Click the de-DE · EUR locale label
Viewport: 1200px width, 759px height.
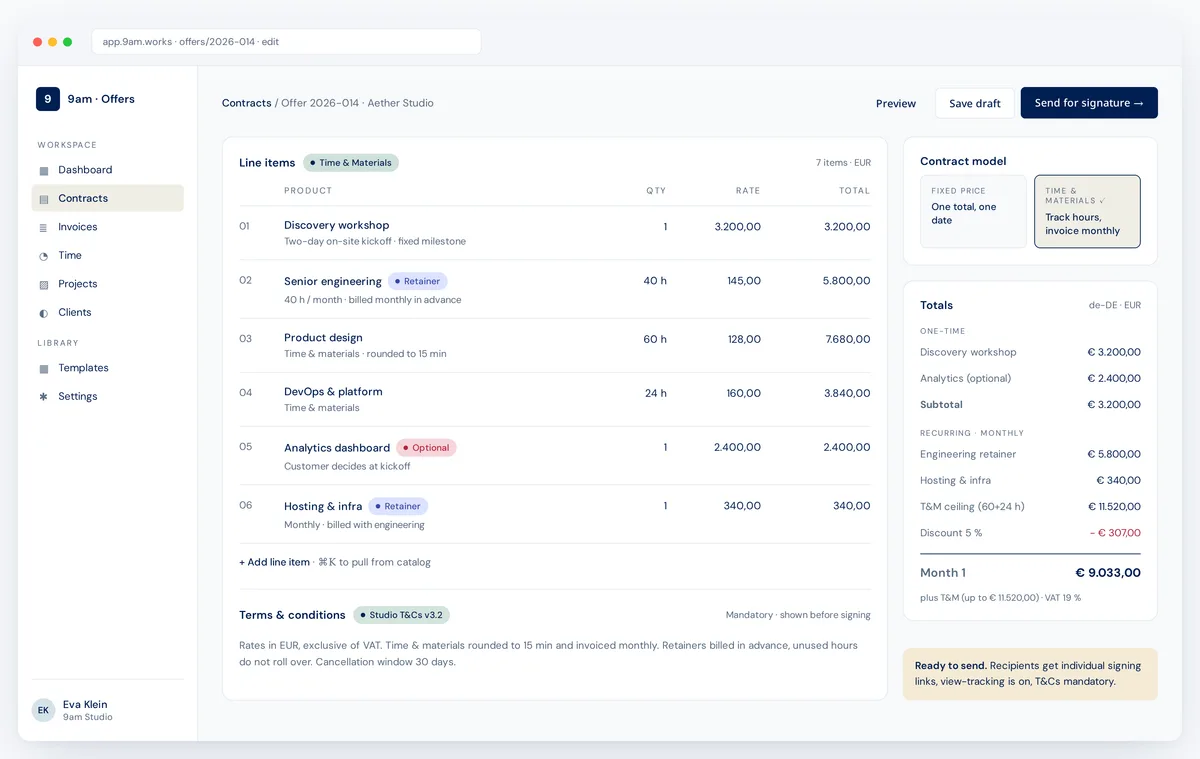[x=1115, y=305]
